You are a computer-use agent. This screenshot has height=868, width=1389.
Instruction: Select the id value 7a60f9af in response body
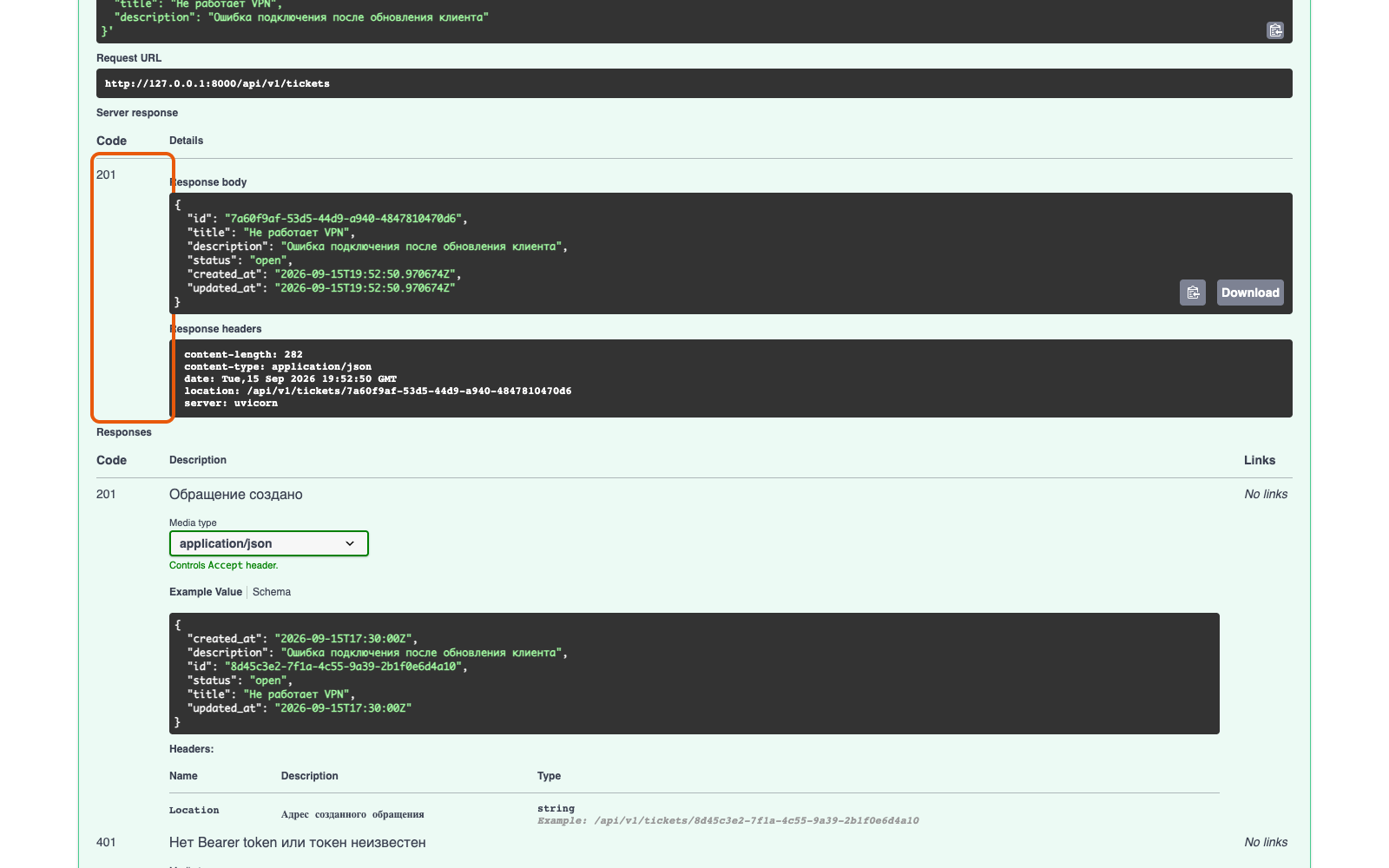pyautogui.click(x=346, y=219)
